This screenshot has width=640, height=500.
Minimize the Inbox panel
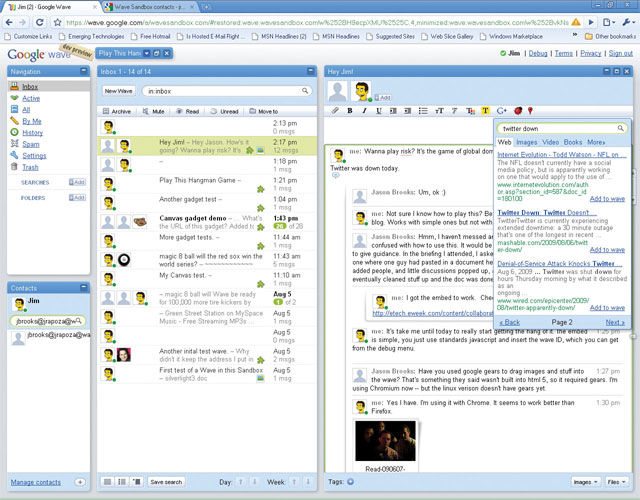(x=311, y=71)
